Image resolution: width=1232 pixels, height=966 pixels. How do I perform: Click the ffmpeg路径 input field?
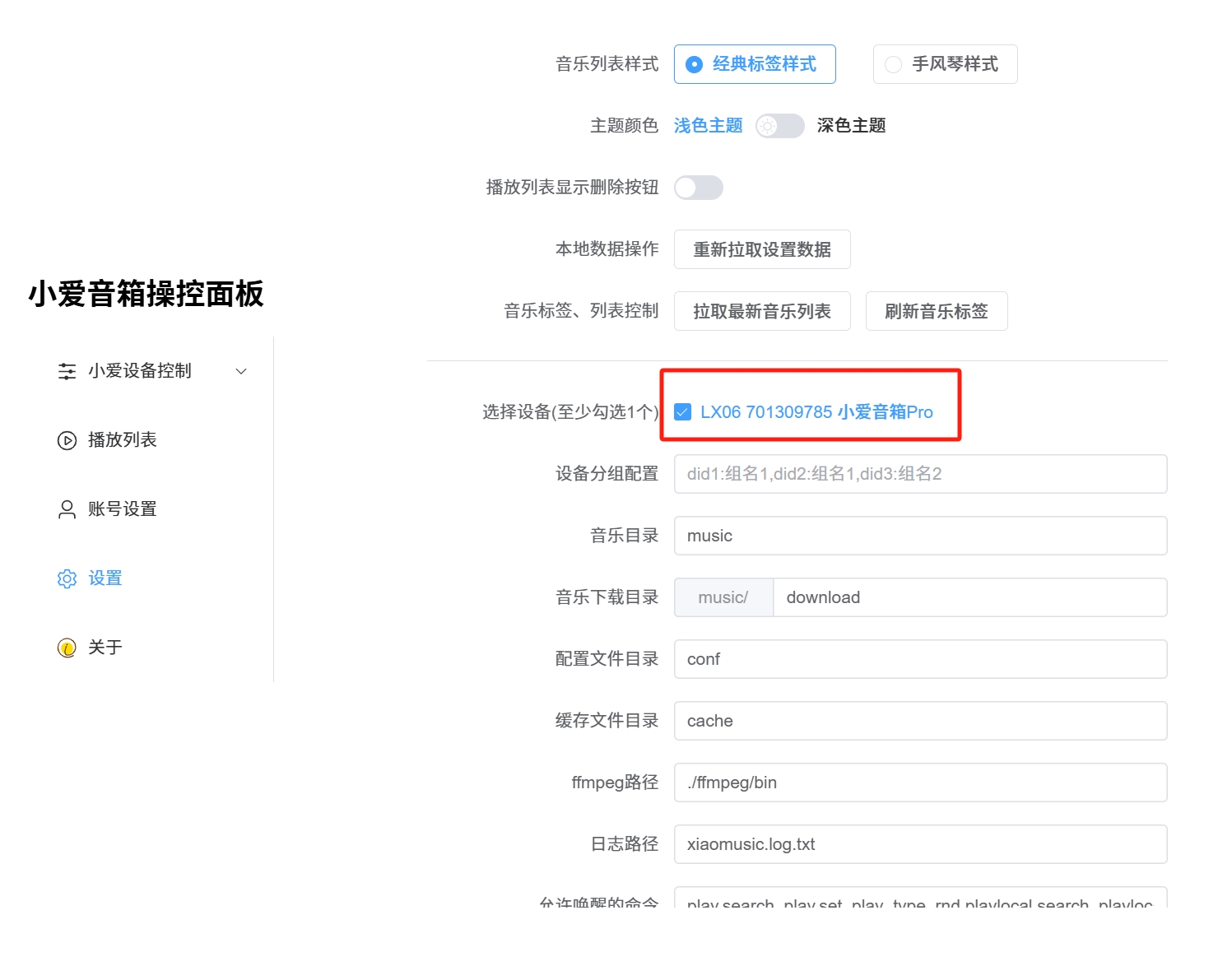919,783
